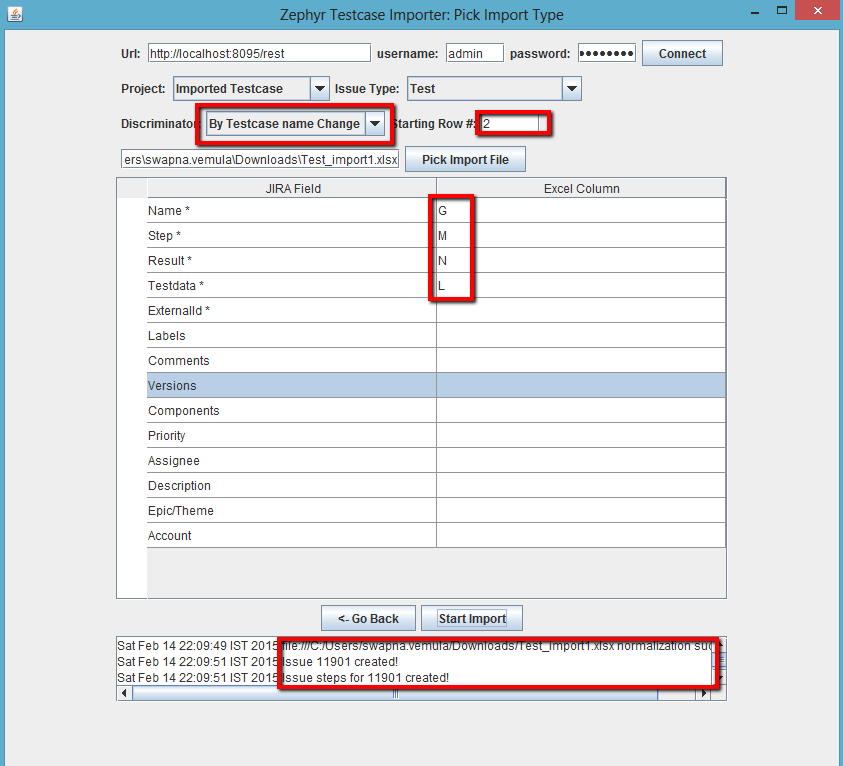Minimize the Zephyr Testcase Importer window
Screen dimensions: 843x766
coord(755,11)
